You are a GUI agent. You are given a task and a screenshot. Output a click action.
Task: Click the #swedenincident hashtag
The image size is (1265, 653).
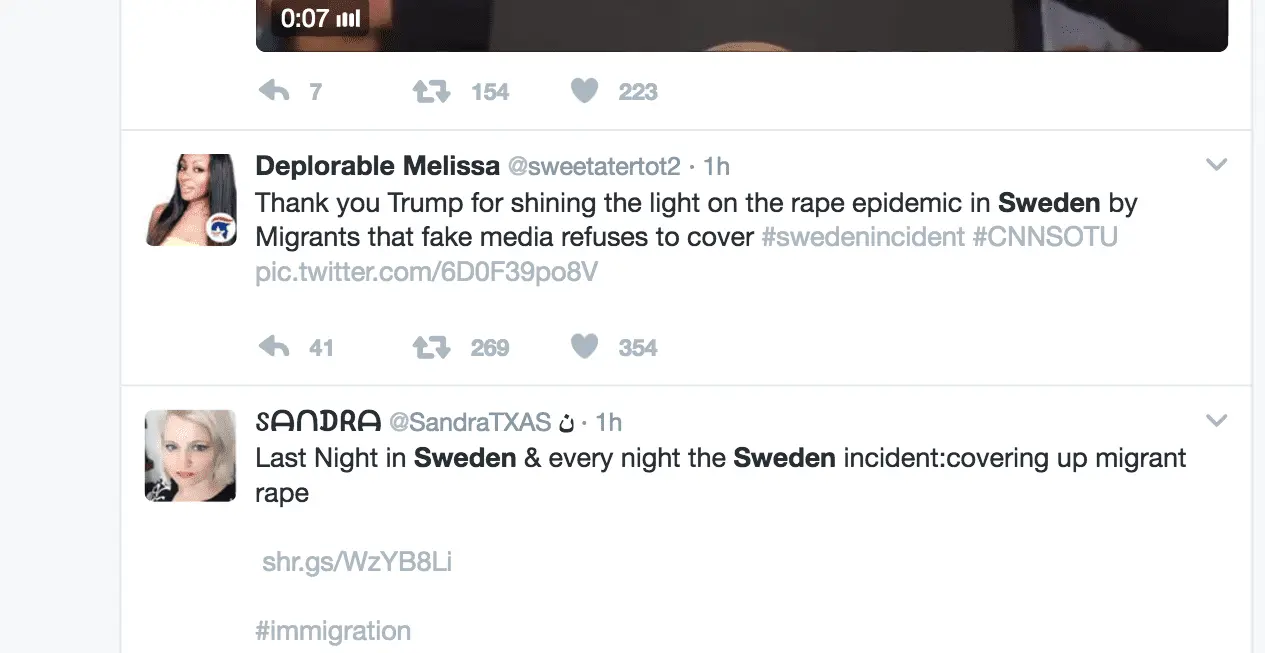pos(862,238)
